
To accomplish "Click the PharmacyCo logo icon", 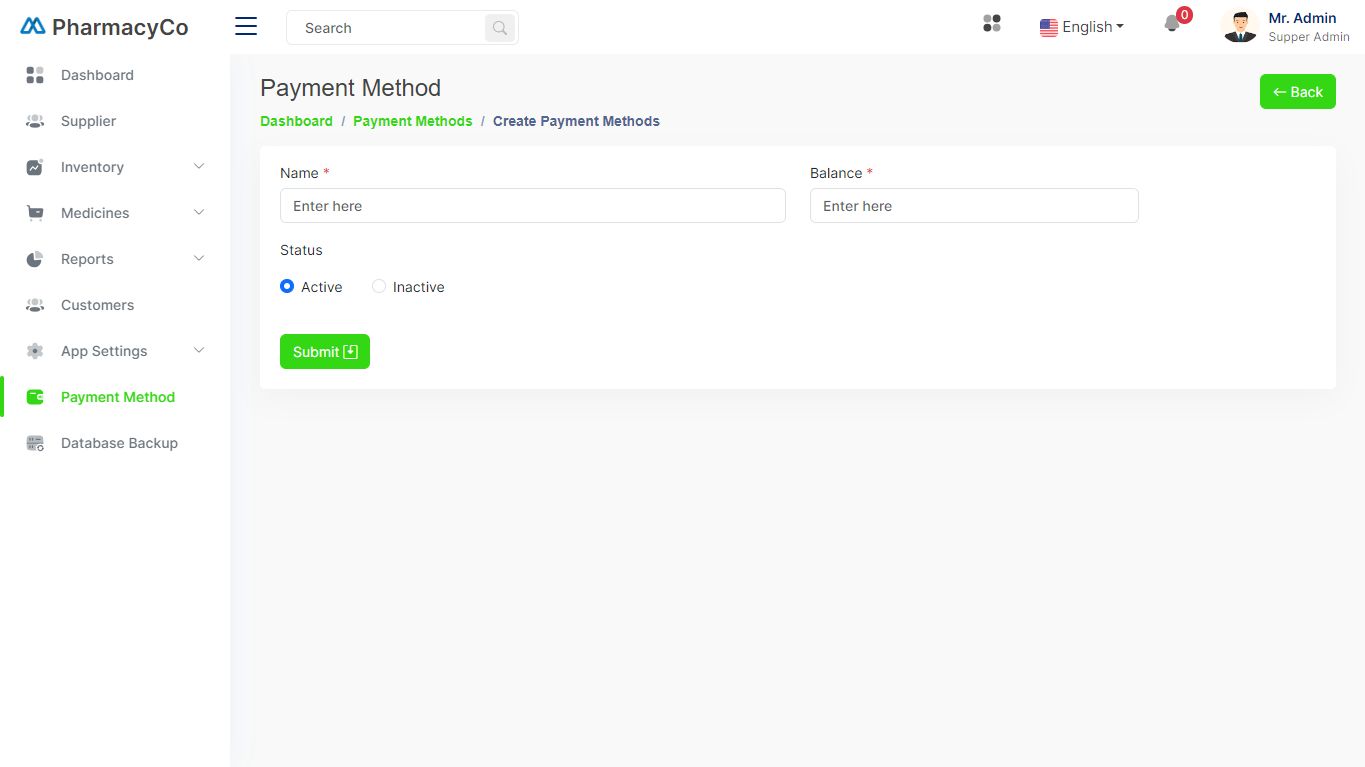I will (x=33, y=27).
